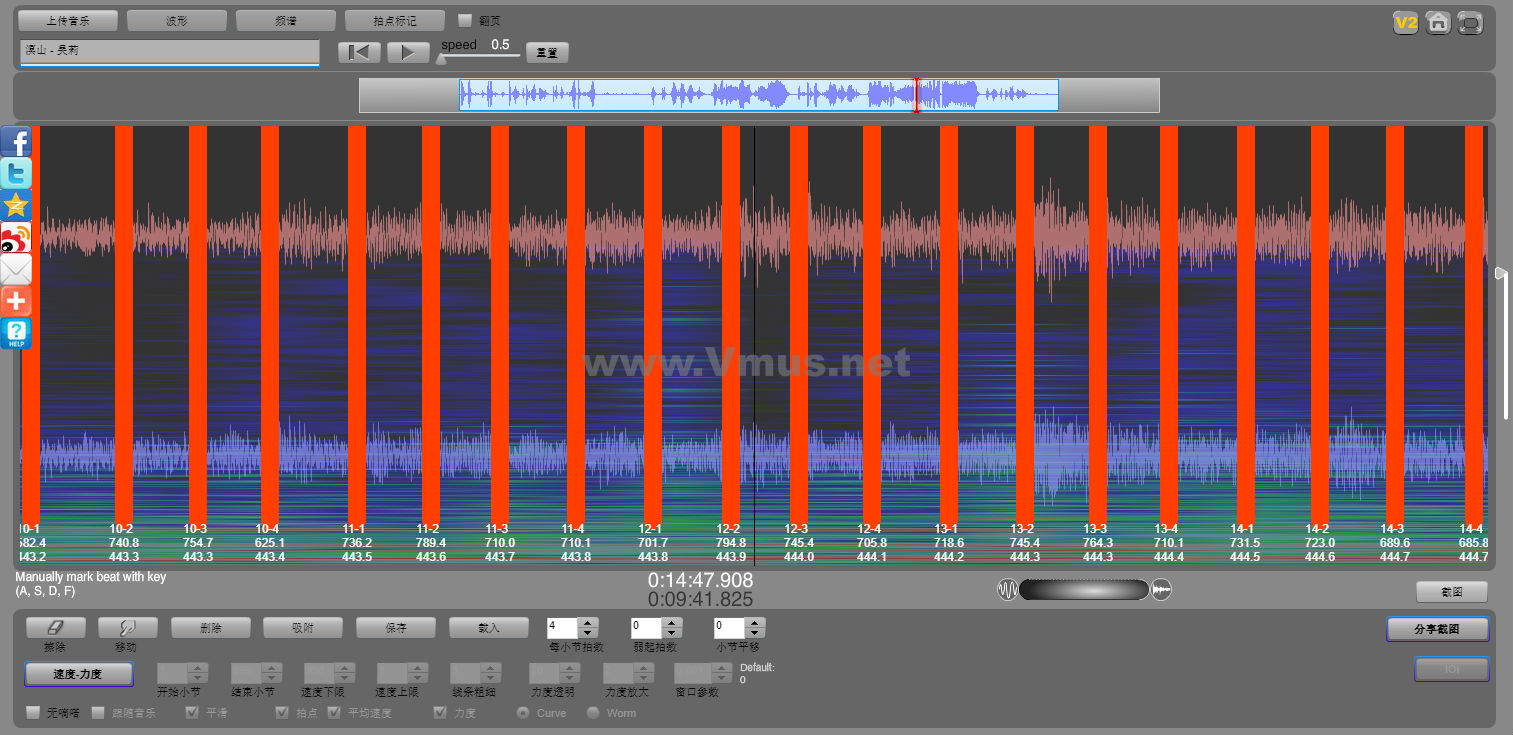Viewport: 1513px width, 735px height.
Task: Increase 小节平移 bar shift value
Action: pos(756,622)
